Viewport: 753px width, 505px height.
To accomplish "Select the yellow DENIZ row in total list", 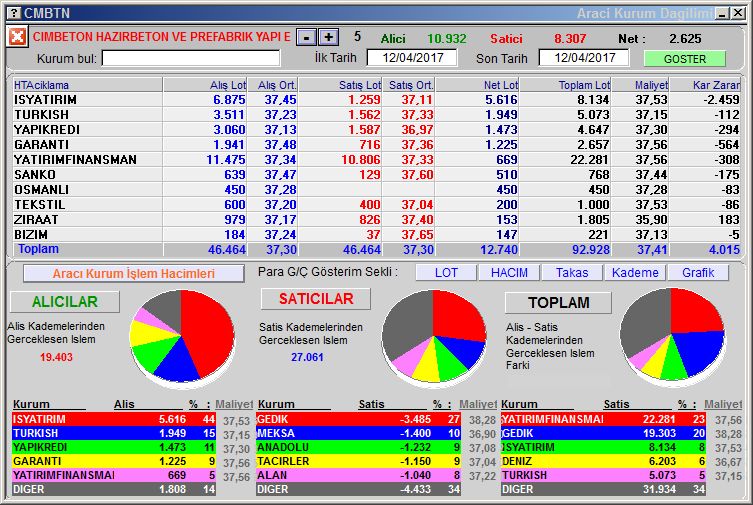I will (x=603, y=461).
